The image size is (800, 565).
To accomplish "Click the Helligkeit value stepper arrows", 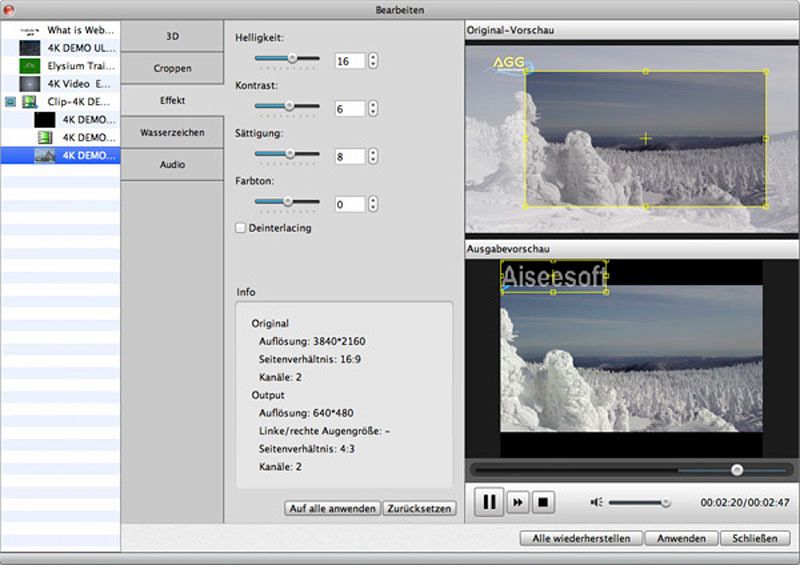I will pos(373,61).
